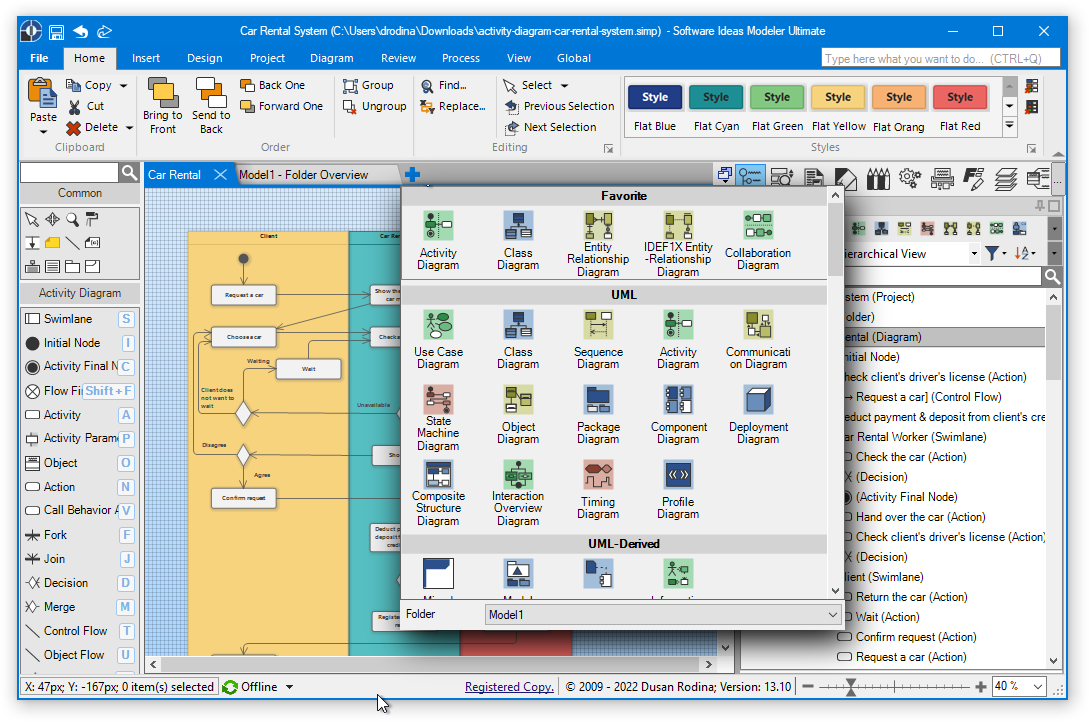
Task: Select Car Rental Worker (Swimlane) tree item
Action: coord(914,437)
